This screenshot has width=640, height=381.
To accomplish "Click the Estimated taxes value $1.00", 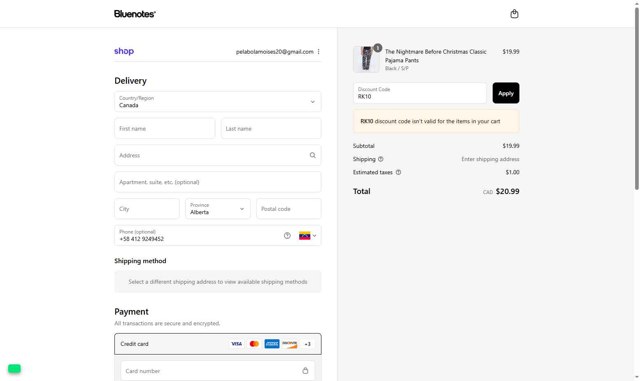I will pos(512,172).
